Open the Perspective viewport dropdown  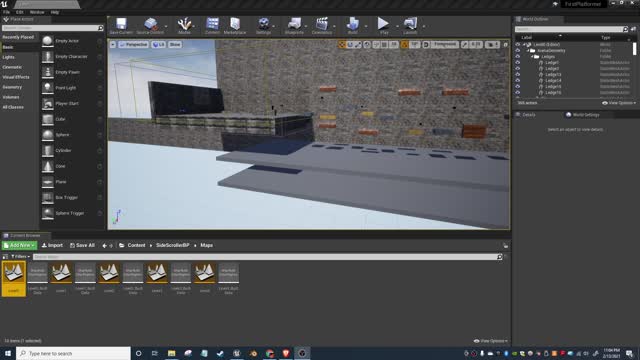(133, 44)
